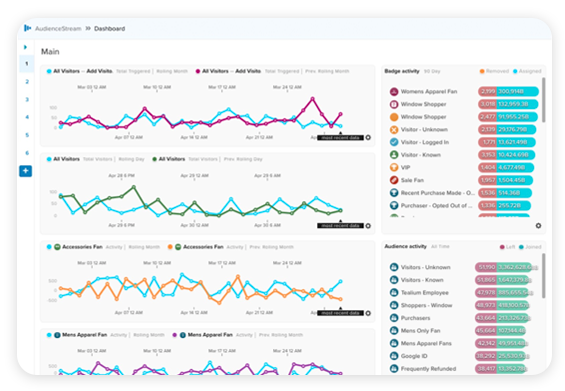This screenshot has height=391, width=565.
Task: Open settings gear on All Visitors Add Visits chart
Action: [368, 138]
